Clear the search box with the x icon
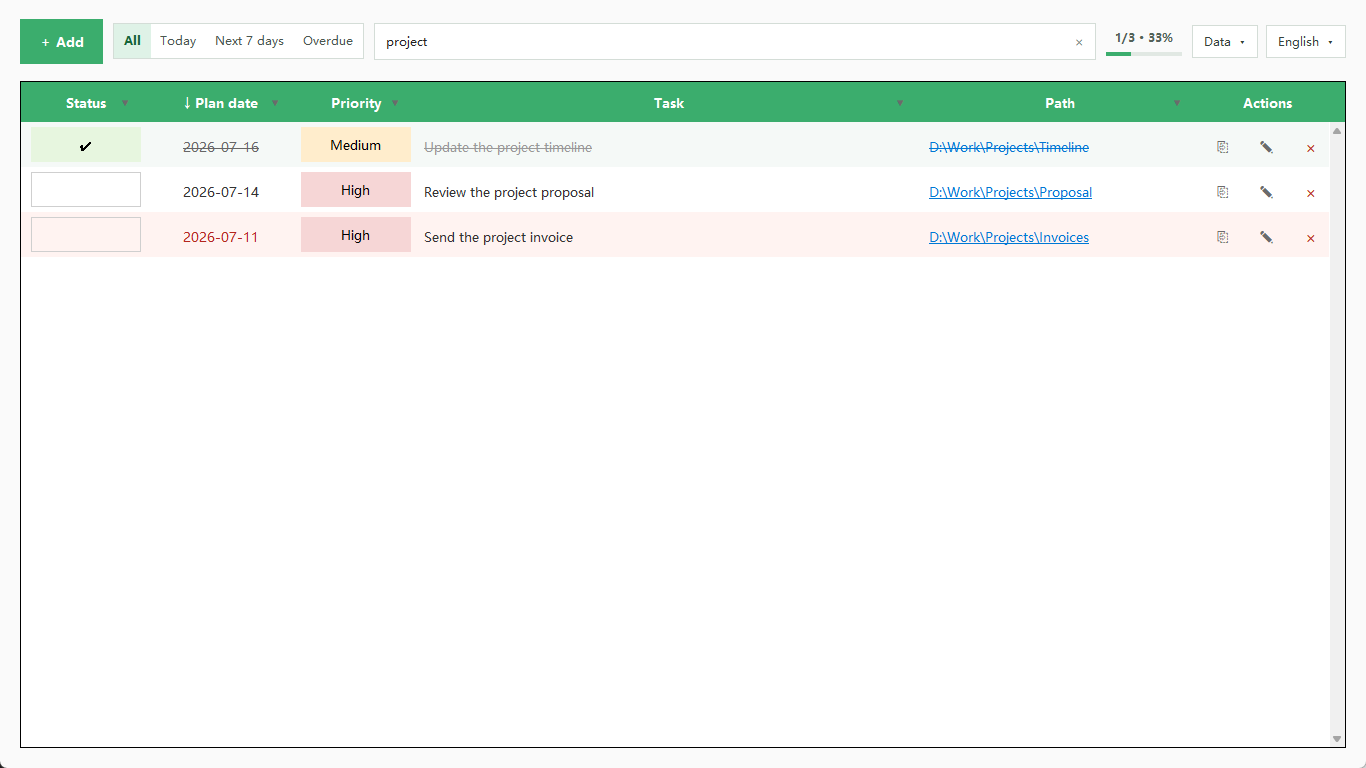Viewport: 1366px width, 768px height. 1079,42
